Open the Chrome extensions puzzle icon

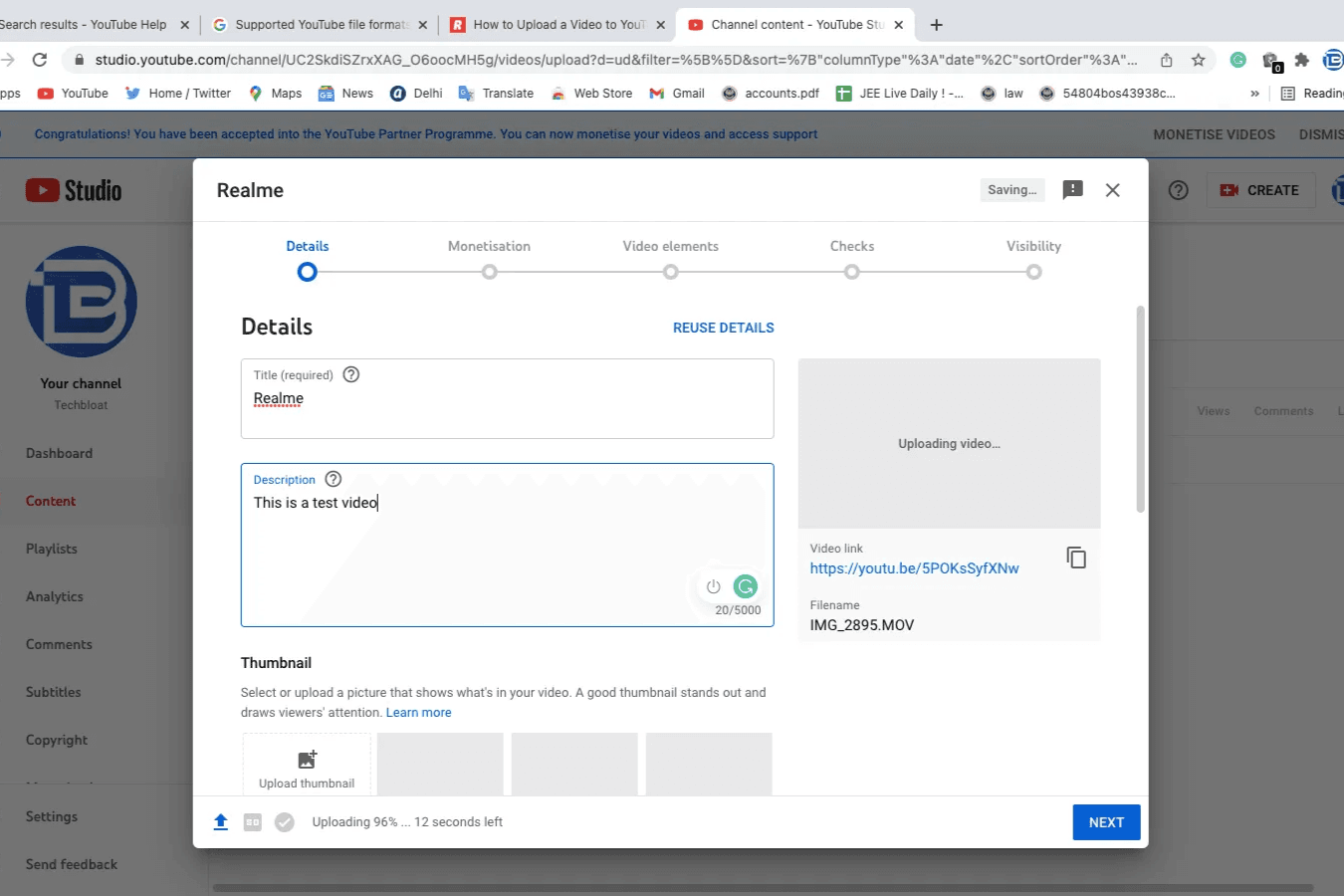[1301, 60]
